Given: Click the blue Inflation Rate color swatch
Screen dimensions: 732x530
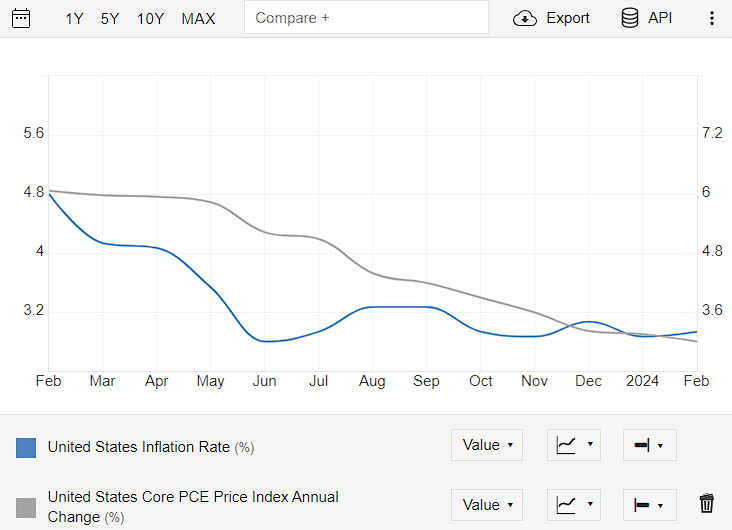Looking at the screenshot, I should click(x=26, y=448).
